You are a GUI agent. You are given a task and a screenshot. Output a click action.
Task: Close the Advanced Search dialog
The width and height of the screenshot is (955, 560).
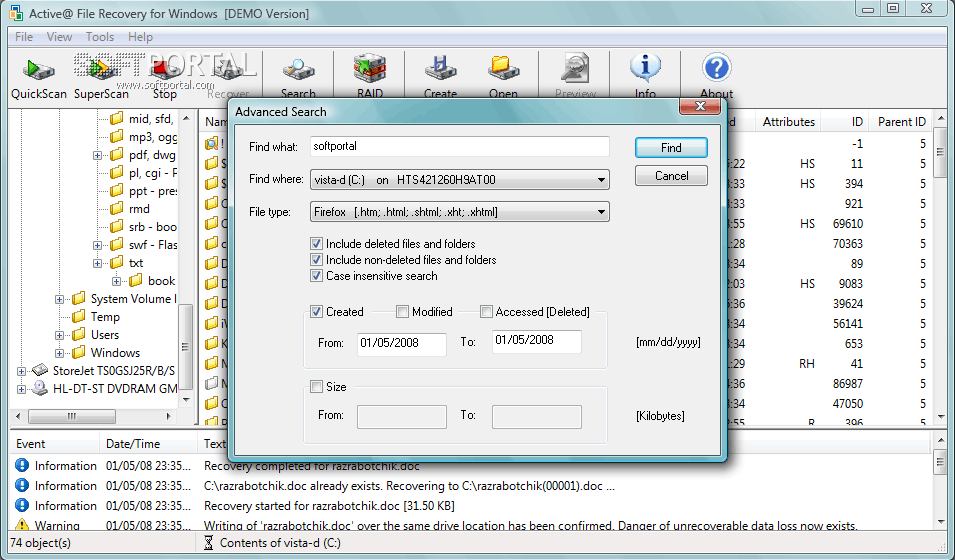[700, 106]
